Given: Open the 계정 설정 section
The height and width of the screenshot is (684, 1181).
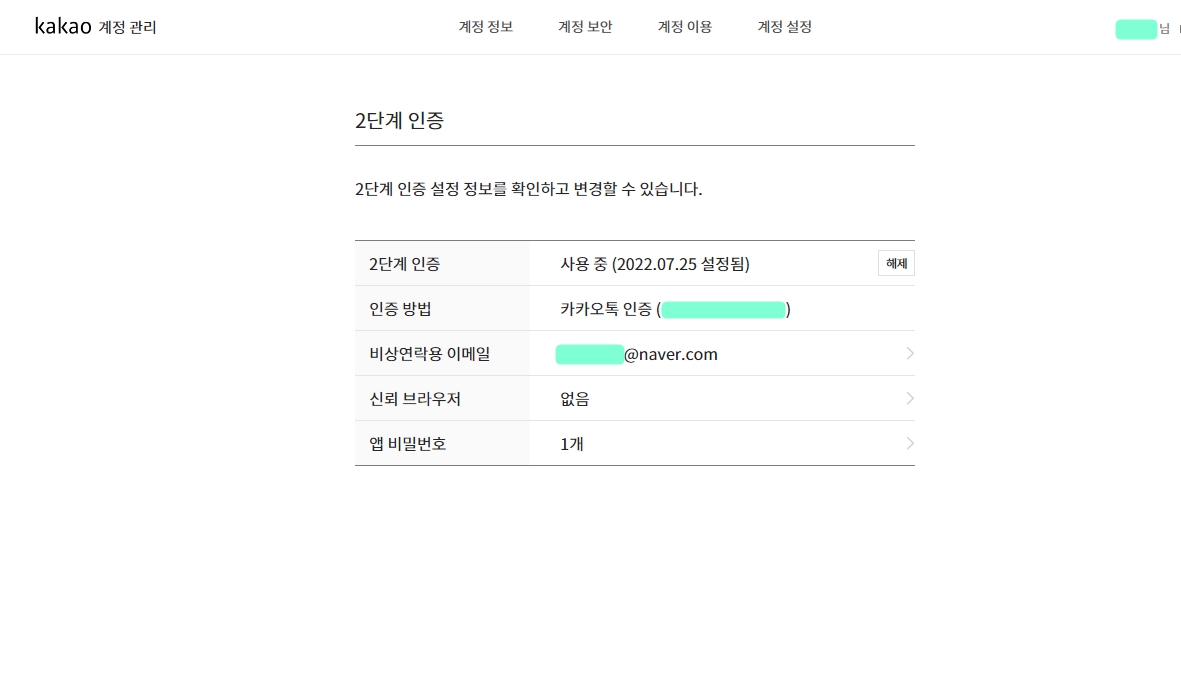Looking at the screenshot, I should tap(784, 27).
